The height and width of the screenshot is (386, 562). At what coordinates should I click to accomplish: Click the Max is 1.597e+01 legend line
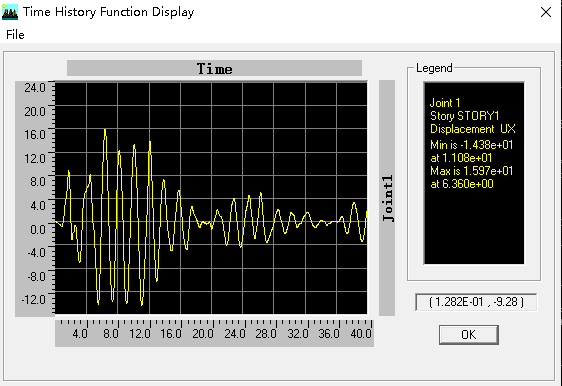pyautogui.click(x=471, y=171)
